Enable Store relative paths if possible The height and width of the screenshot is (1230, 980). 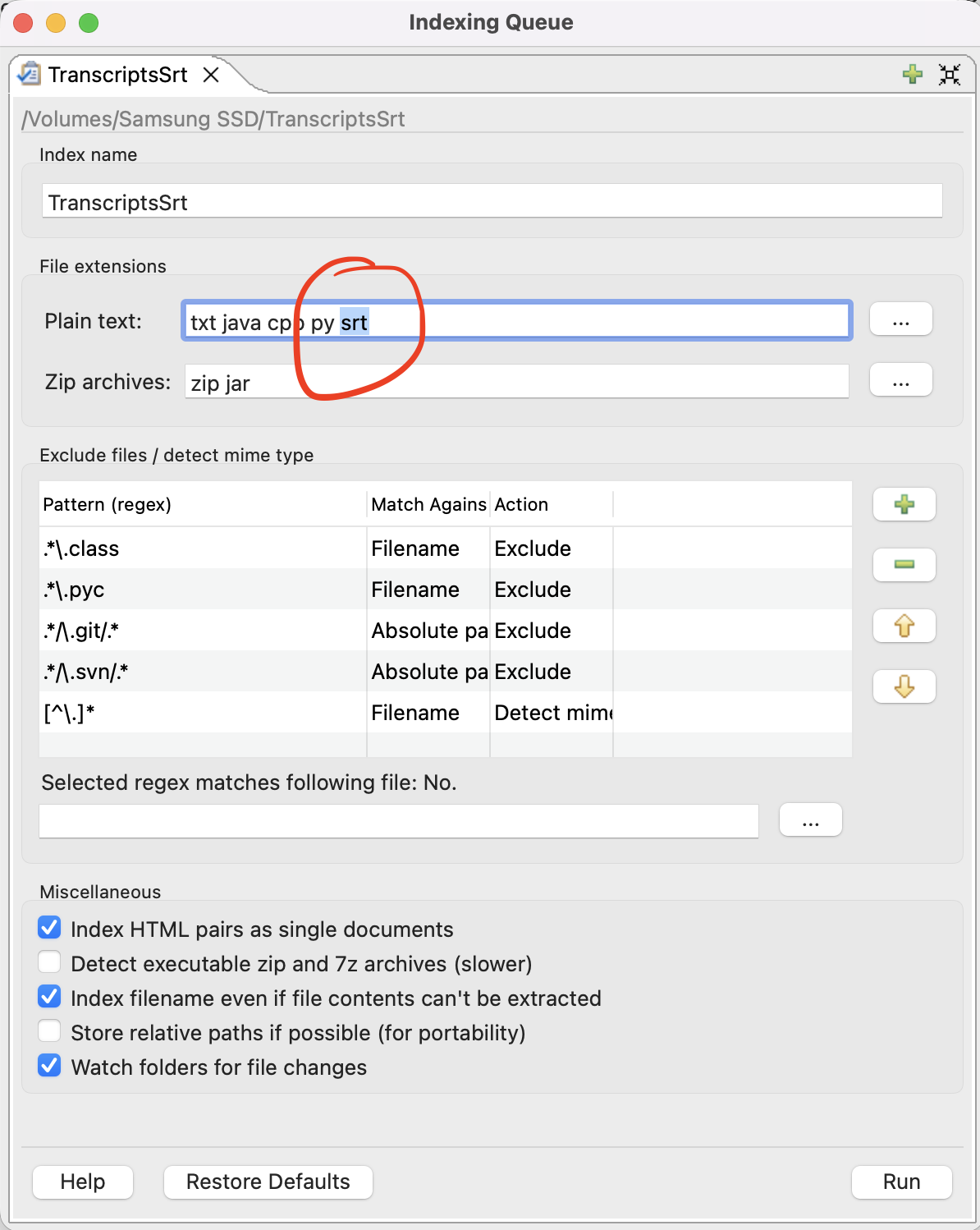pos(49,1031)
